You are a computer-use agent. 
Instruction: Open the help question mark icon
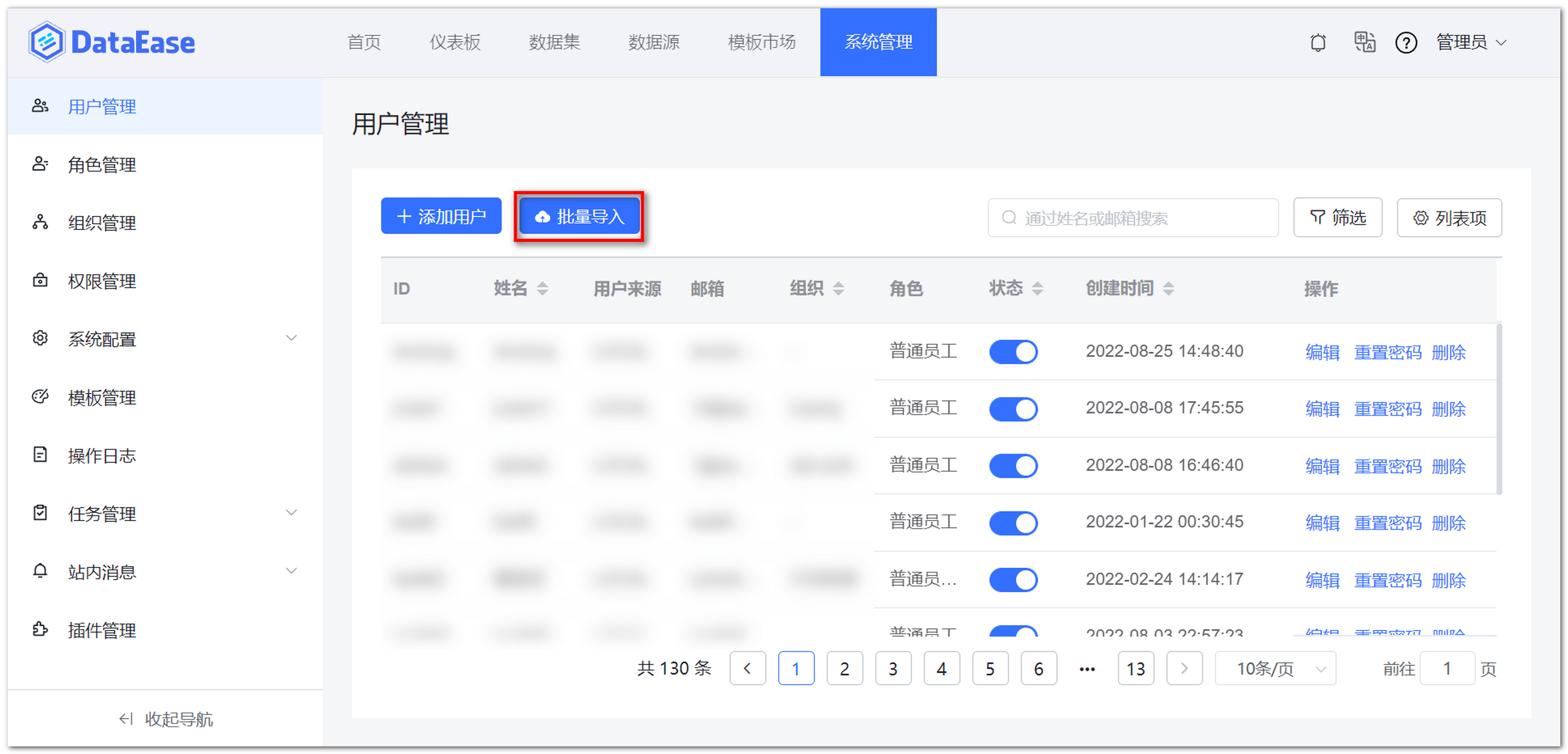tap(1406, 42)
